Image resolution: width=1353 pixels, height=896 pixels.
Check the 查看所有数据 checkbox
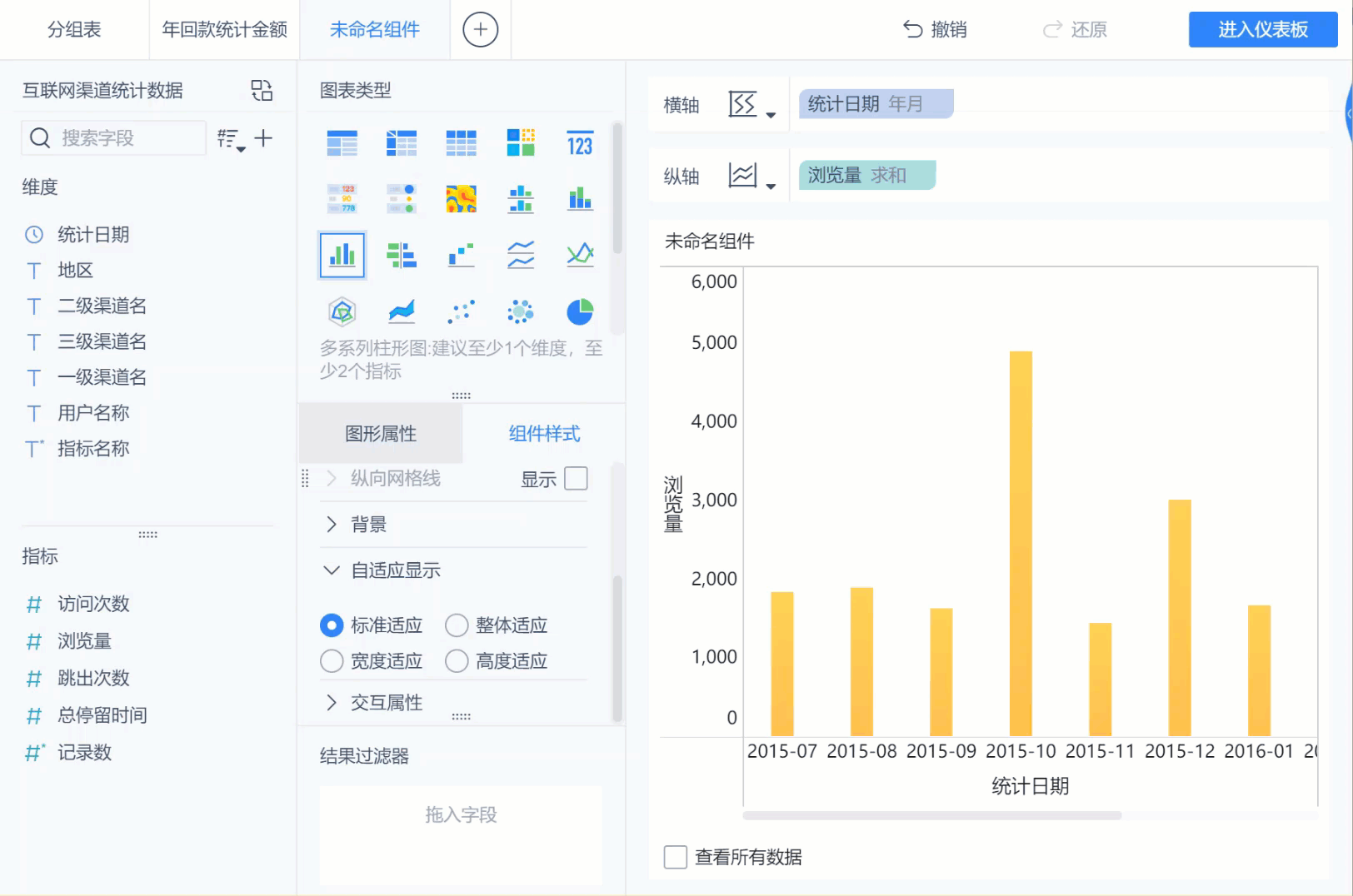pos(675,857)
